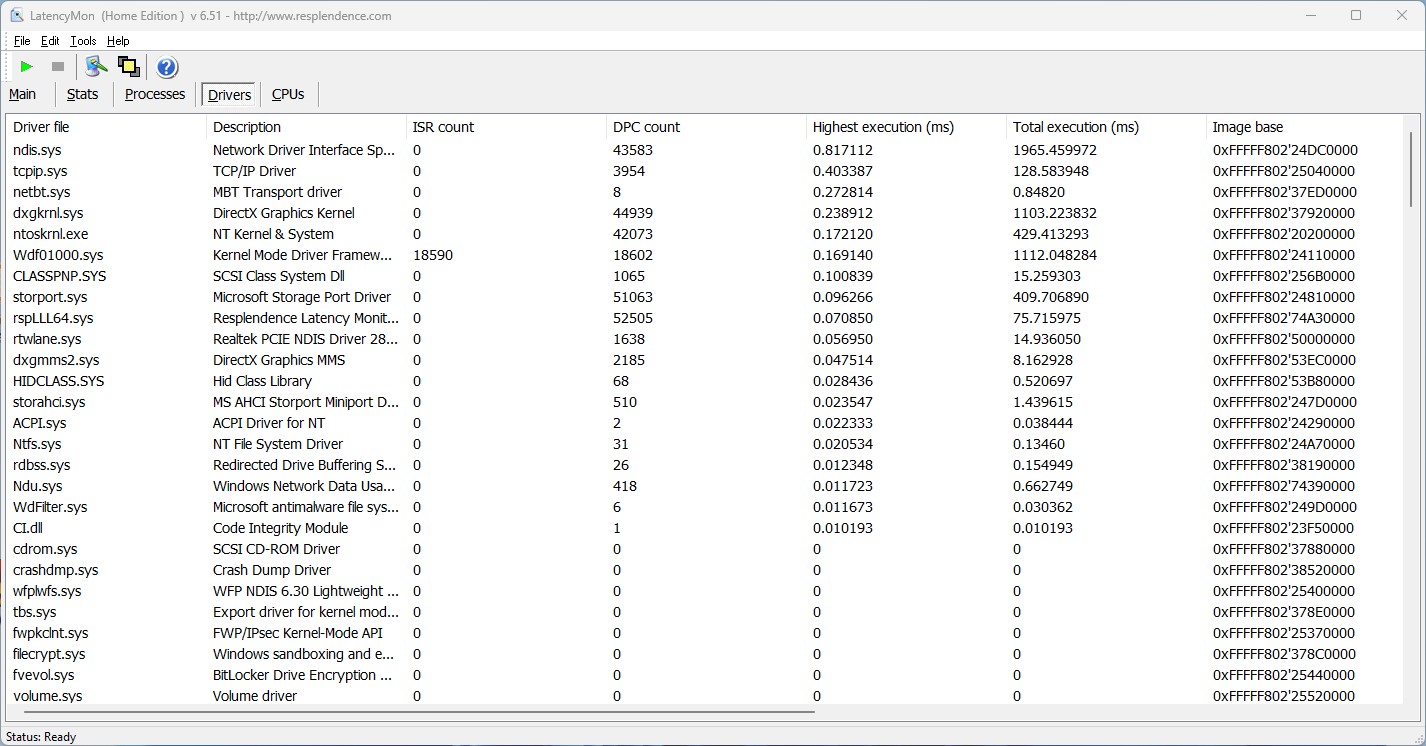Sort by the Description column header
The width and height of the screenshot is (1426, 746).
(x=307, y=127)
